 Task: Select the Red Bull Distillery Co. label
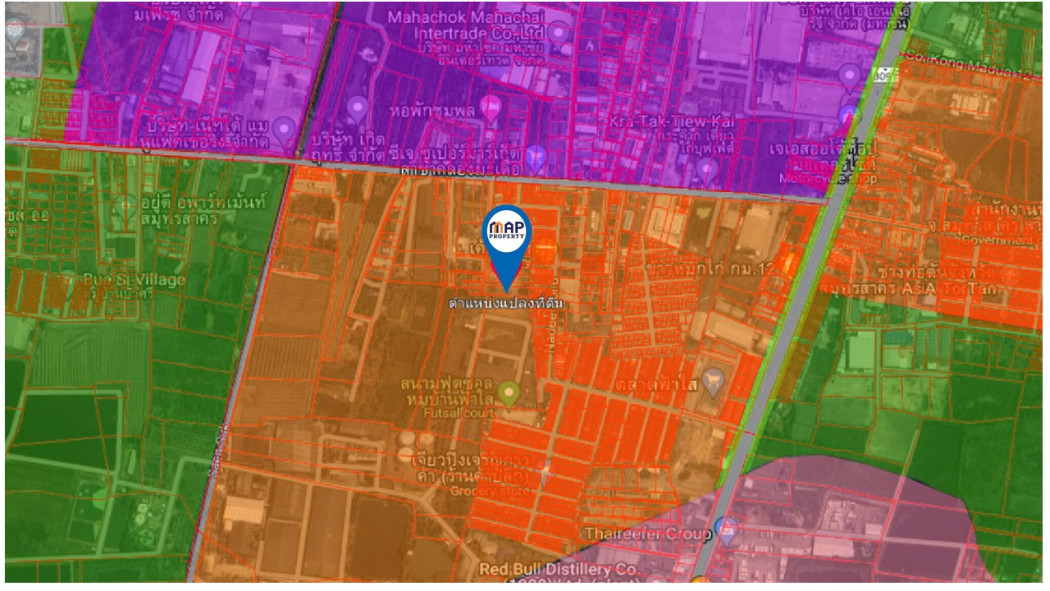[558, 570]
